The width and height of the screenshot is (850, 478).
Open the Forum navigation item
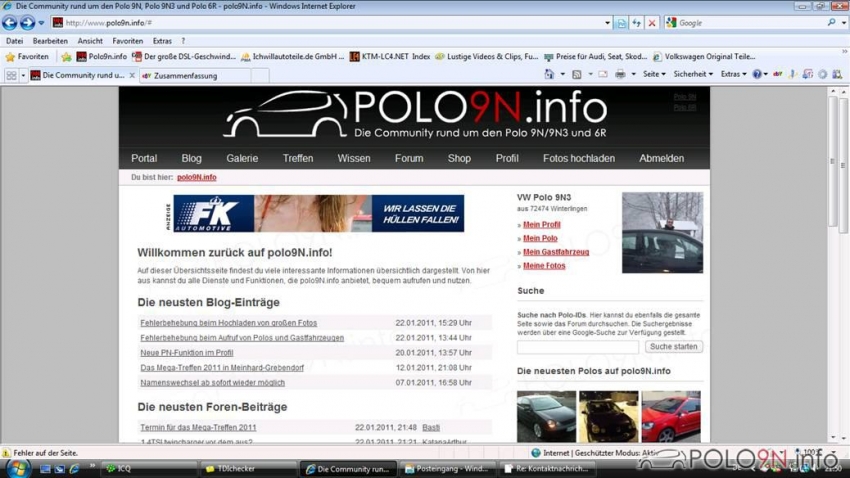(409, 158)
